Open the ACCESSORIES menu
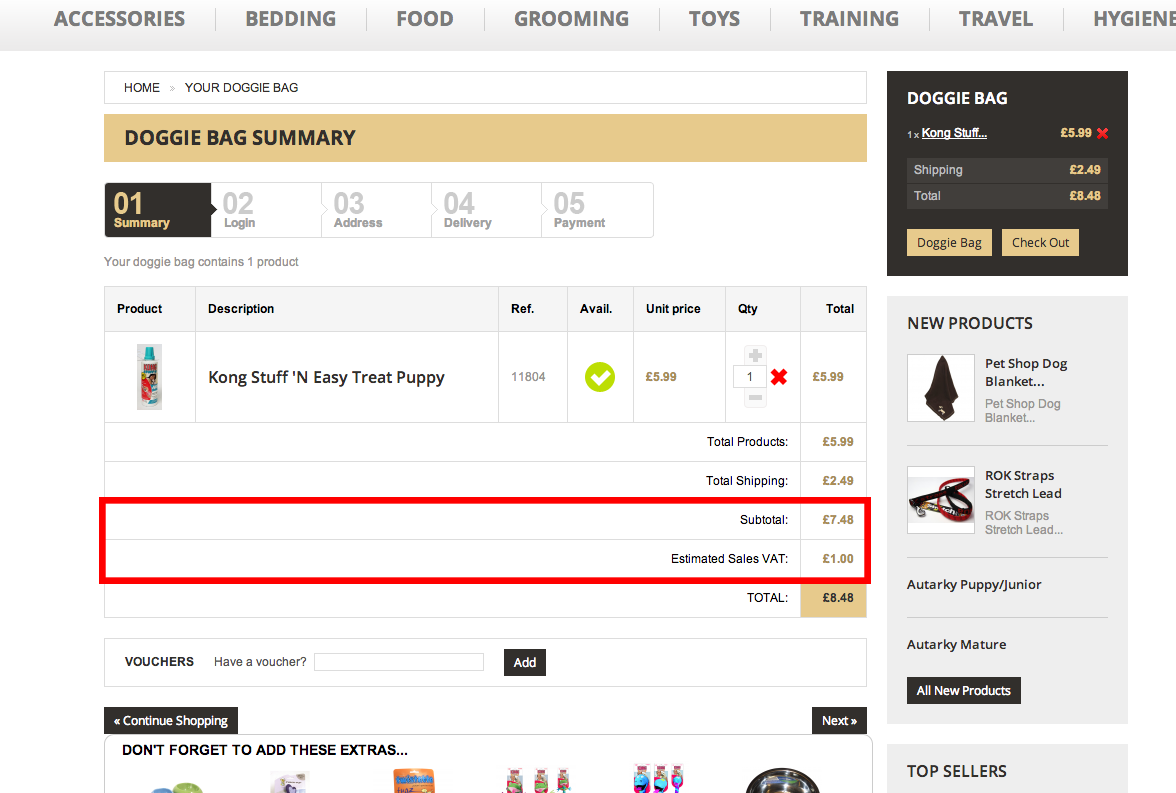1176x793 pixels. click(x=119, y=19)
